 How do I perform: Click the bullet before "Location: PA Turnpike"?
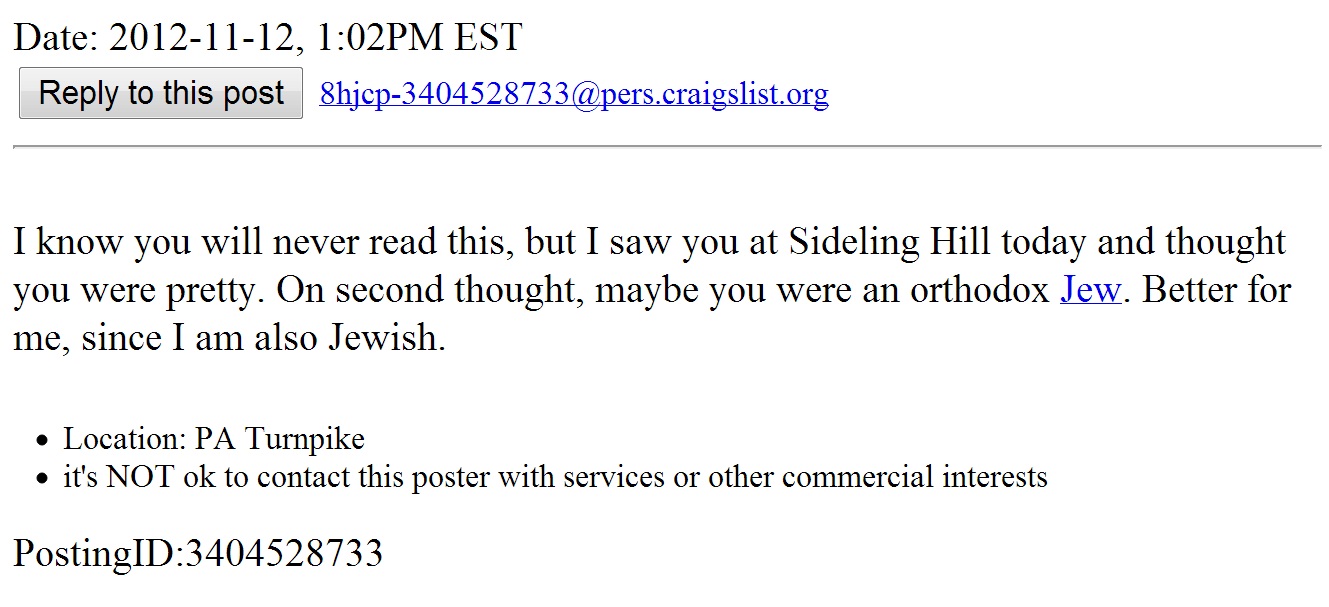pos(42,440)
